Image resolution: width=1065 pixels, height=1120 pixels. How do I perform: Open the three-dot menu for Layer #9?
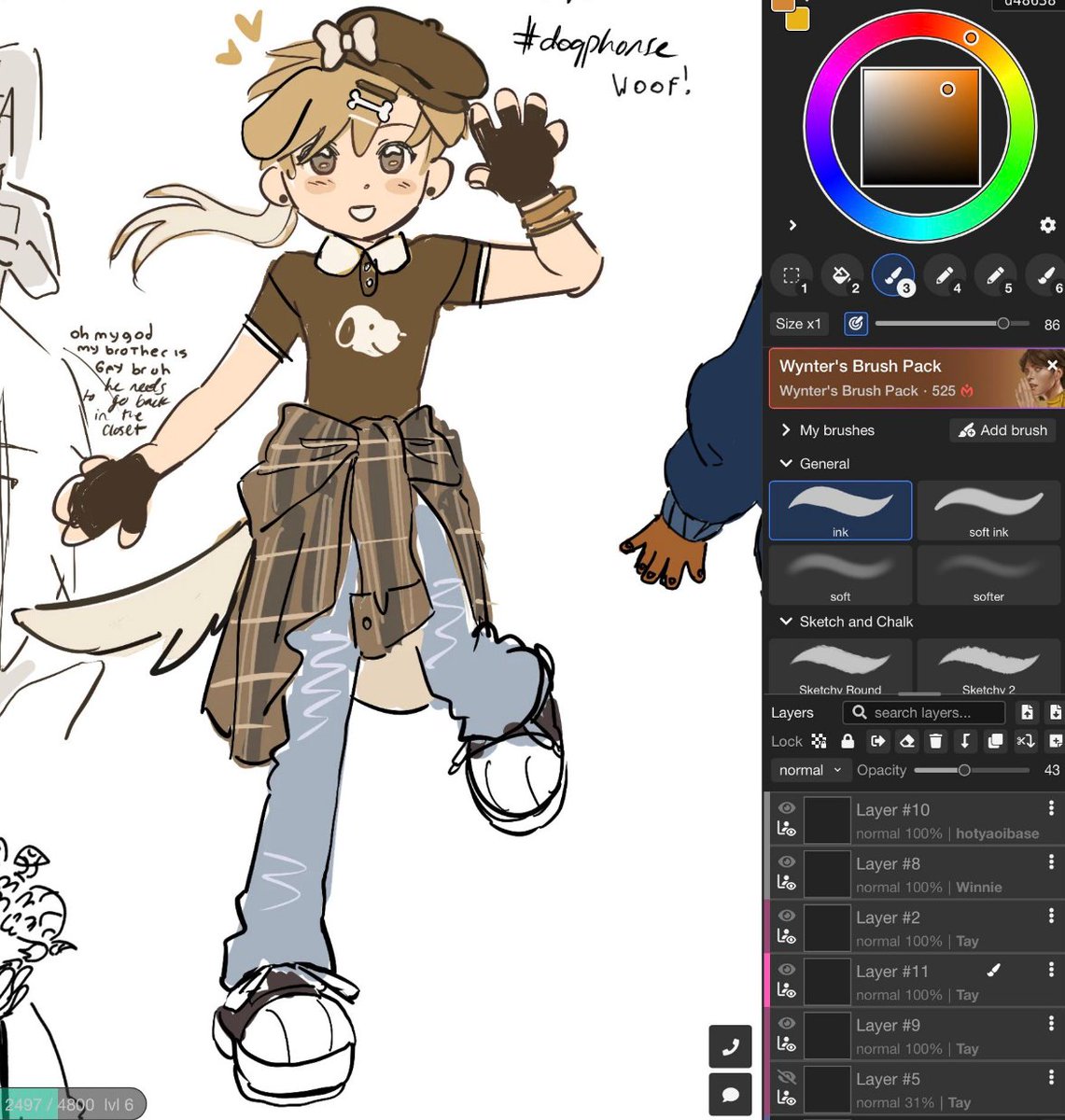coord(1051,1024)
